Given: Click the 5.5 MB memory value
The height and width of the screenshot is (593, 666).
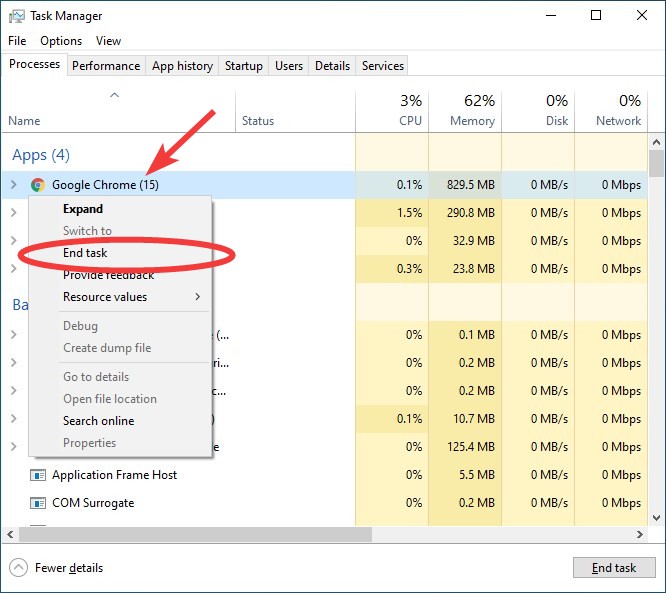Looking at the screenshot, I should coord(477,475).
